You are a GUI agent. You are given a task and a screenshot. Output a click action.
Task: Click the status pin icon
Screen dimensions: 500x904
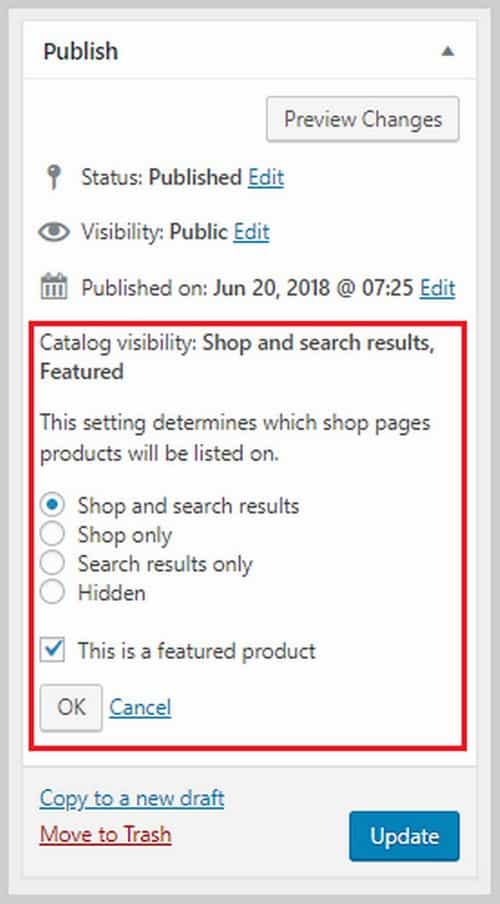[x=54, y=178]
